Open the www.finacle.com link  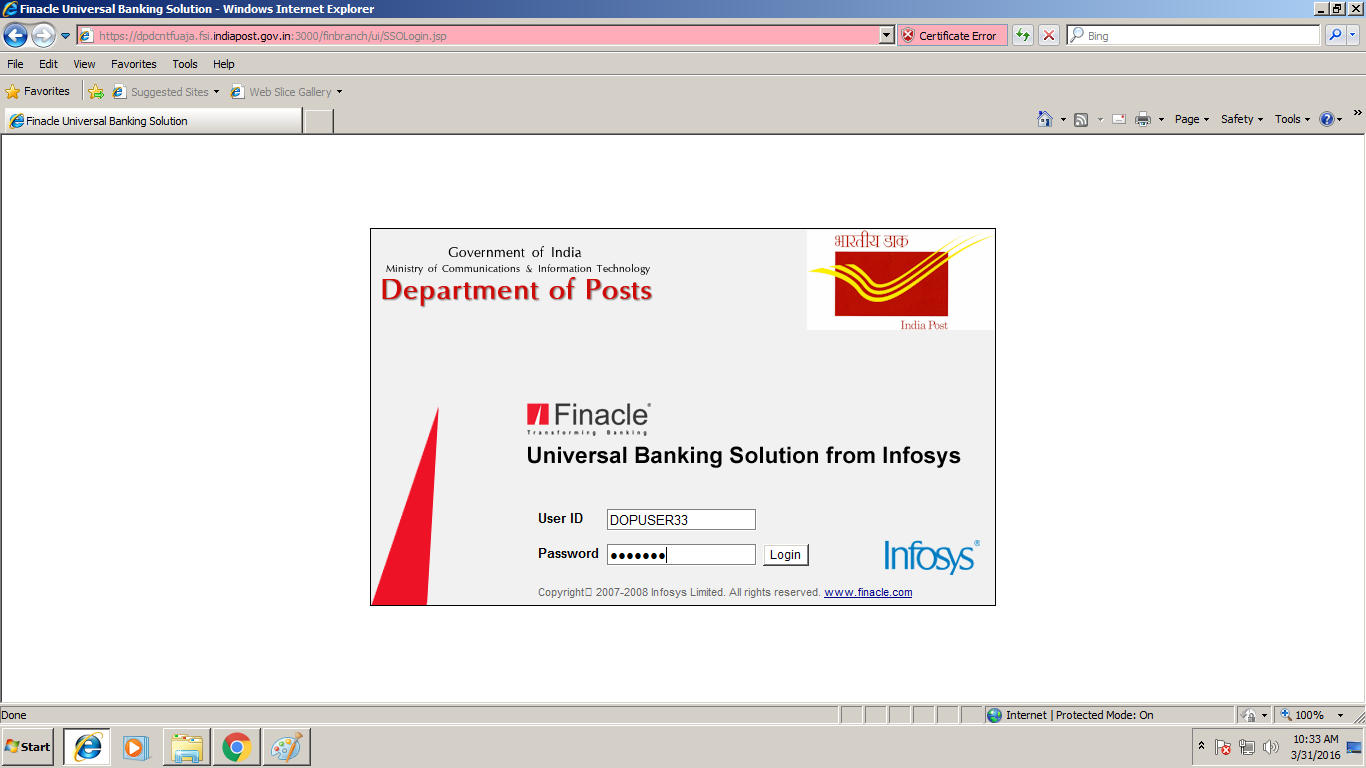[x=868, y=592]
